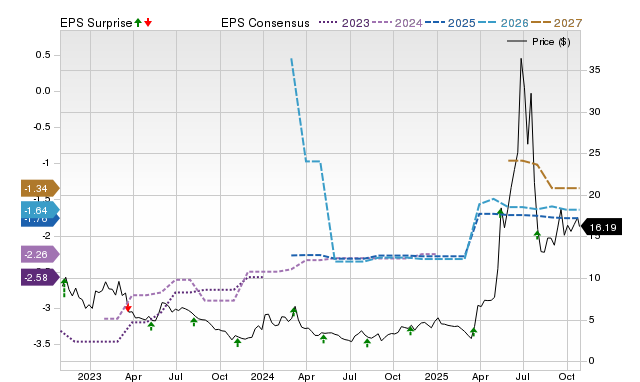Toggle the 2023 EPS consensus legend entry
Viewport: 640px width, 382px height.
pyautogui.click(x=344, y=23)
